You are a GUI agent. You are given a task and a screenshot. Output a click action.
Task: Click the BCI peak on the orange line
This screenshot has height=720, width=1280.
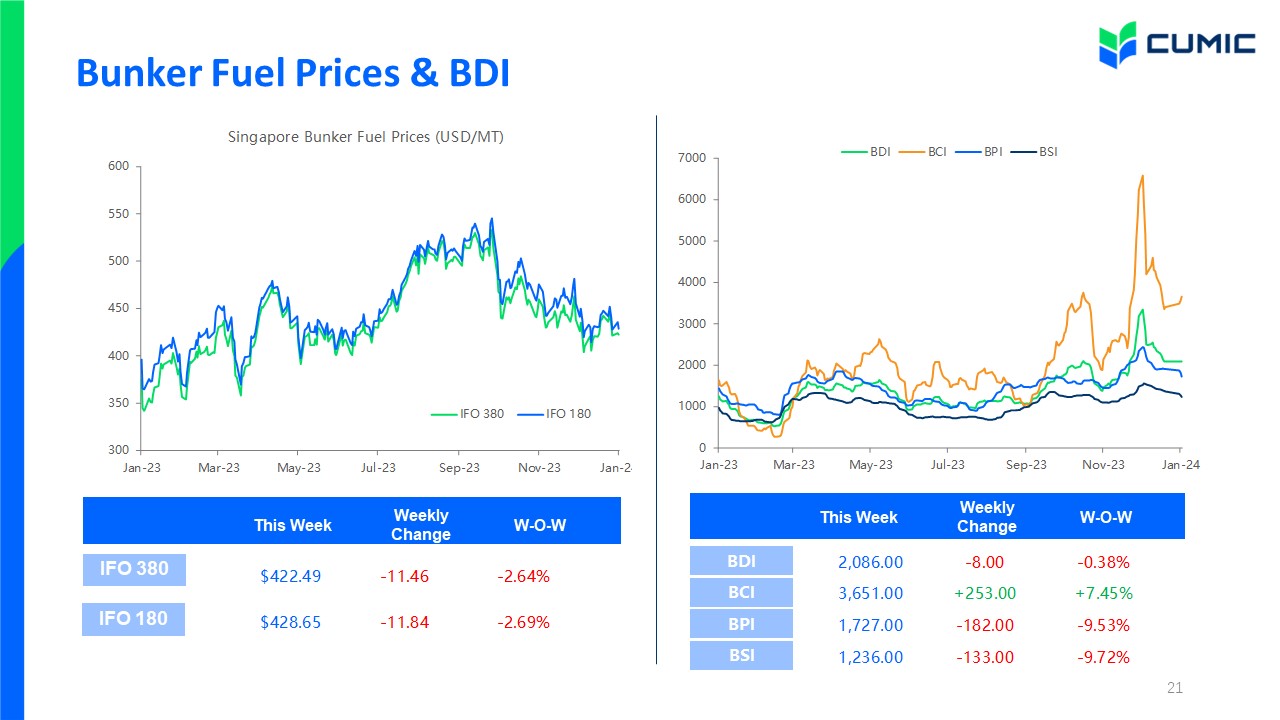(x=1142, y=177)
